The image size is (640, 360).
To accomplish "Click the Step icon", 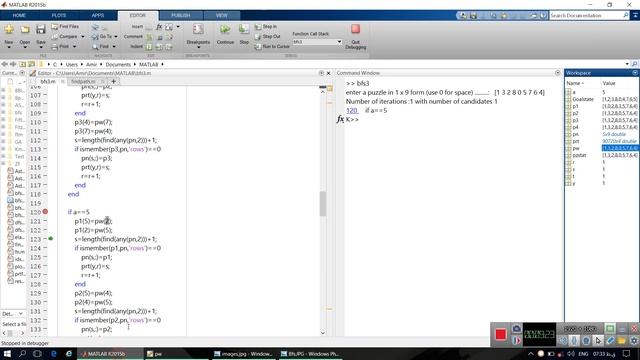I will (244, 29).
